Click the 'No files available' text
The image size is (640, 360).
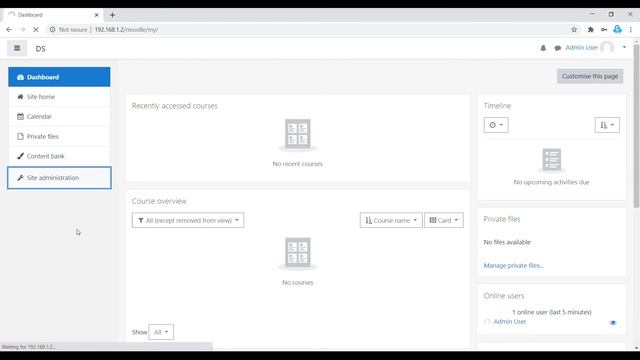(507, 242)
